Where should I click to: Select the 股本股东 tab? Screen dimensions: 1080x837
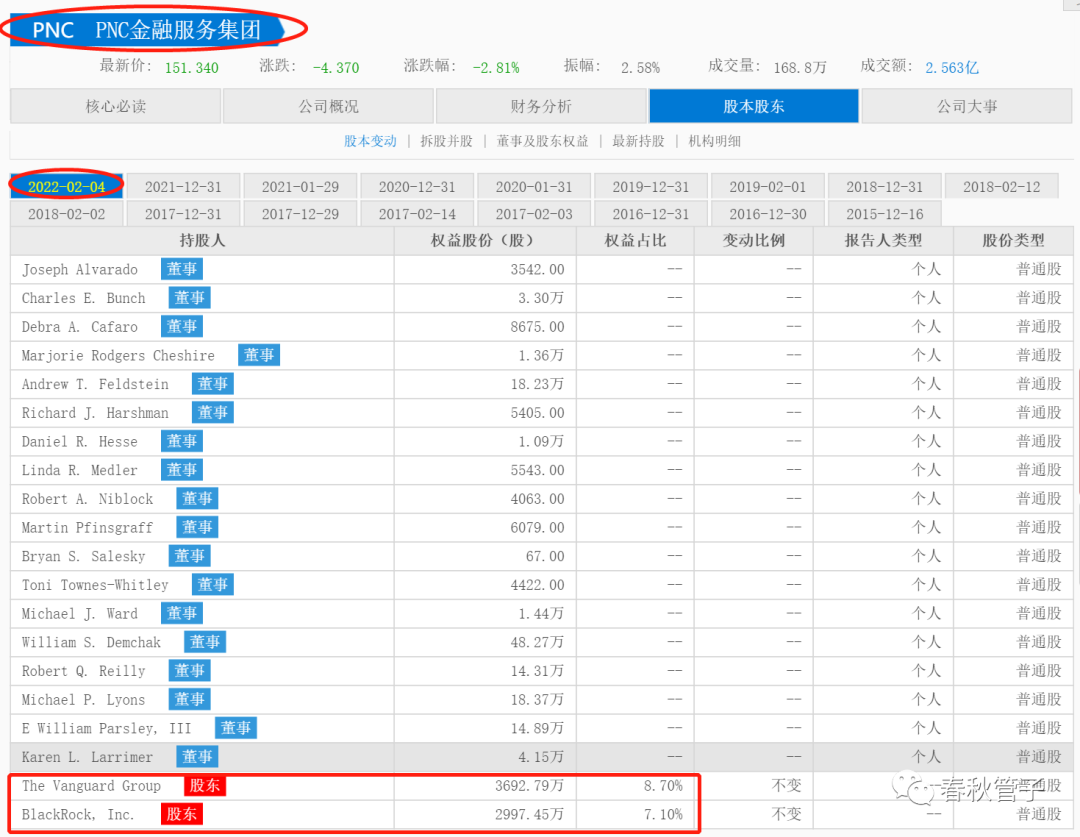754,106
